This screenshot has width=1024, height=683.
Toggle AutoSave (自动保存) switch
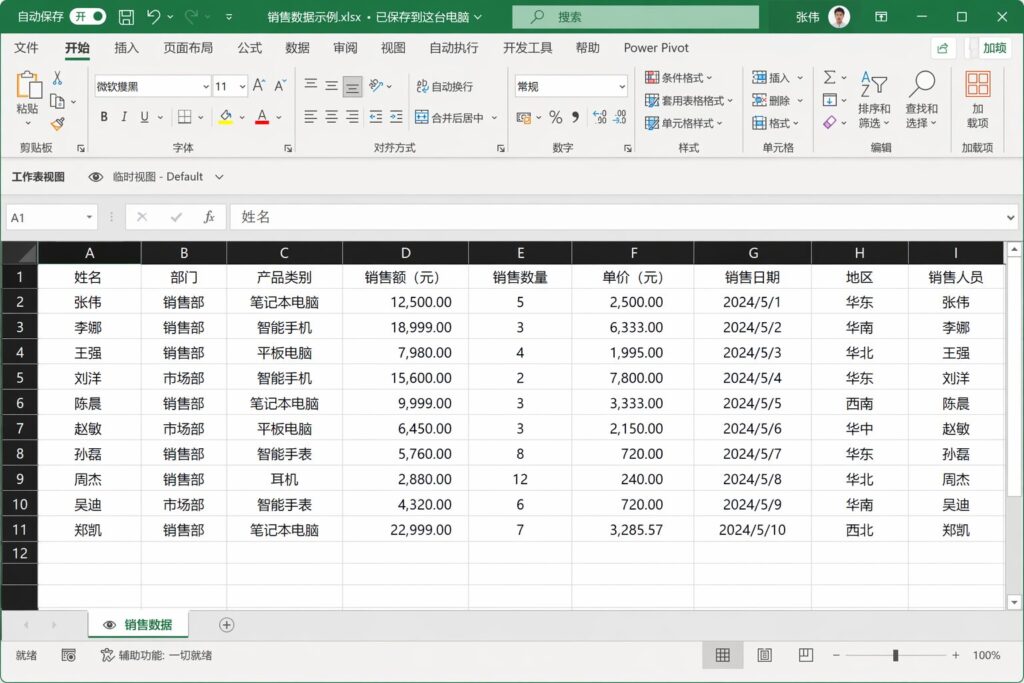point(88,17)
